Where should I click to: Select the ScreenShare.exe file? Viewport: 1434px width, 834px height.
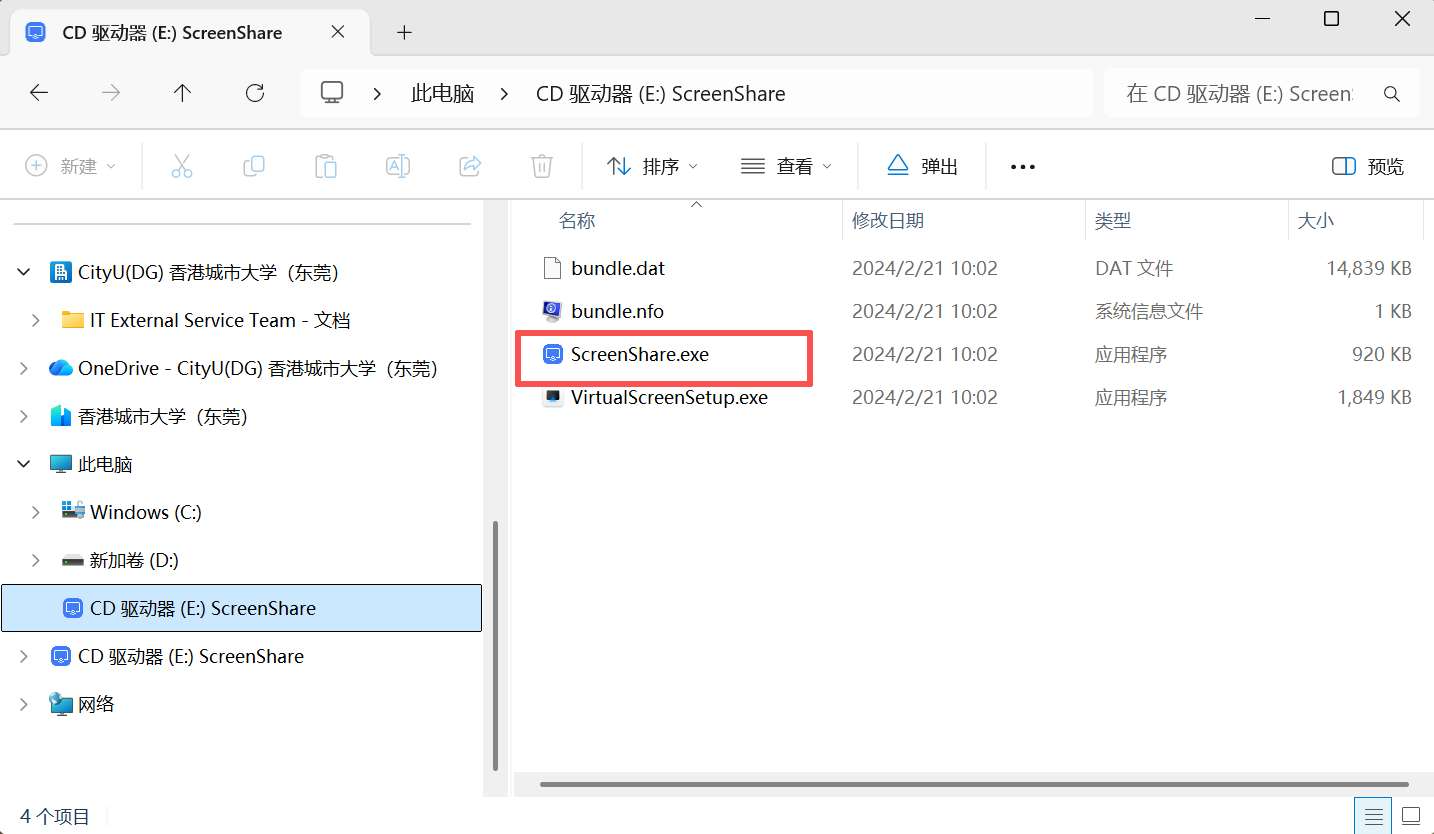640,354
